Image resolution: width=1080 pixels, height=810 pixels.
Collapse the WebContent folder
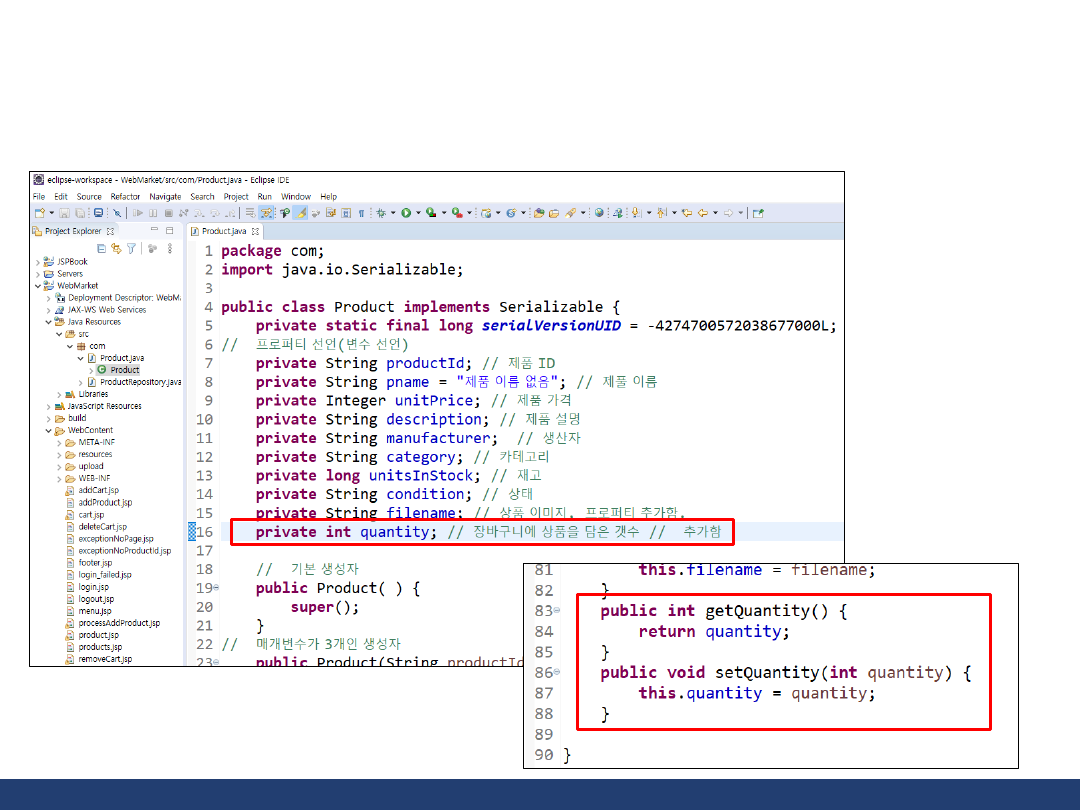[48, 430]
